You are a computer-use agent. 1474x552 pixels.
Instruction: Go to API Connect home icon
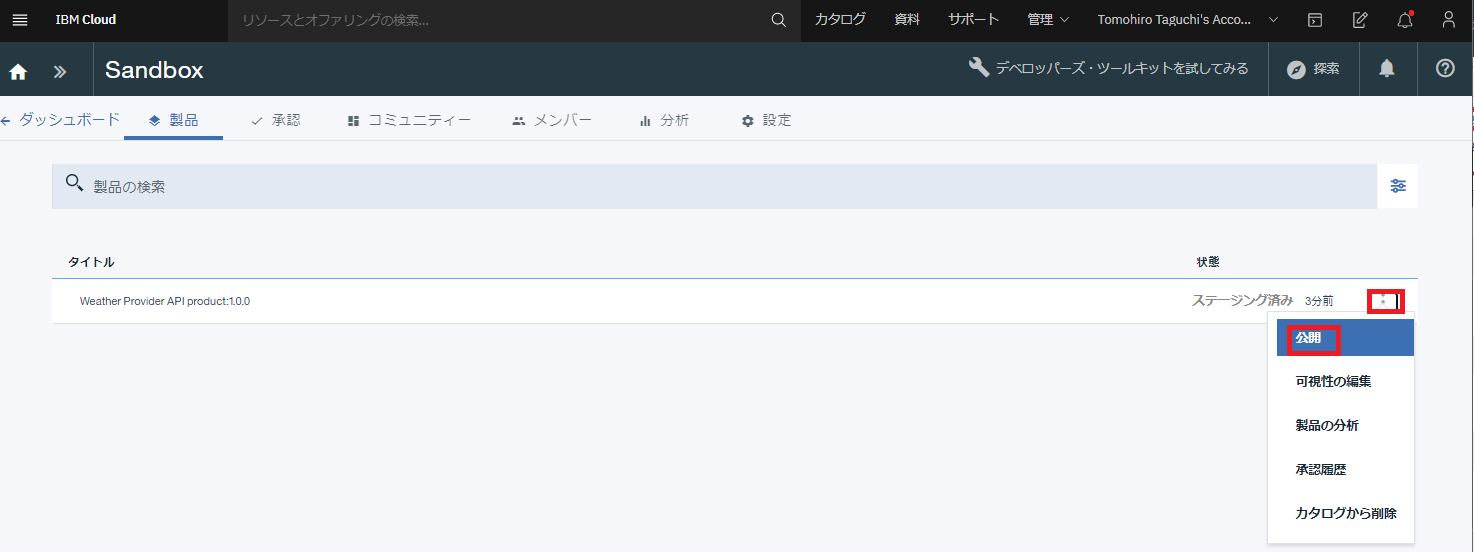pyautogui.click(x=18, y=70)
